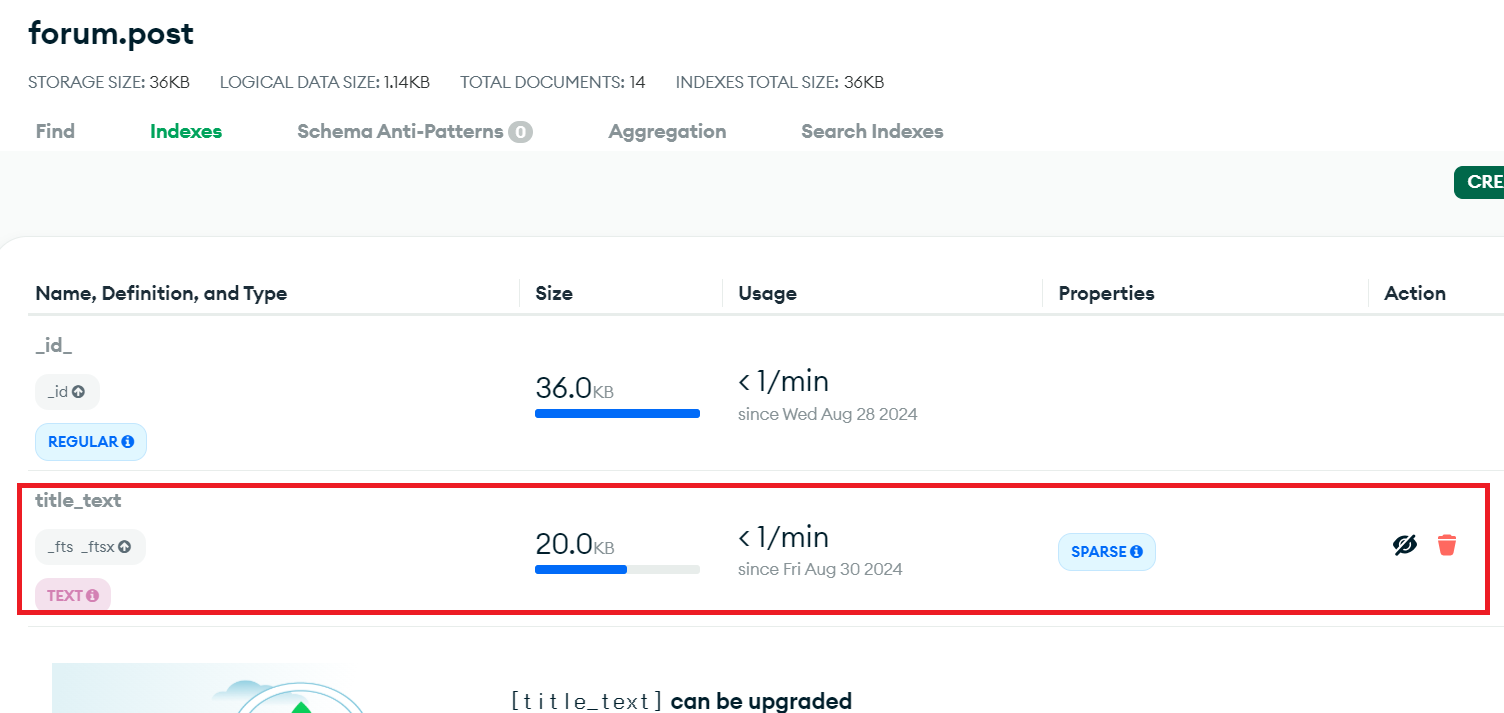1504x713 pixels.
Task: Click the _id_ index name
Action: (x=54, y=345)
